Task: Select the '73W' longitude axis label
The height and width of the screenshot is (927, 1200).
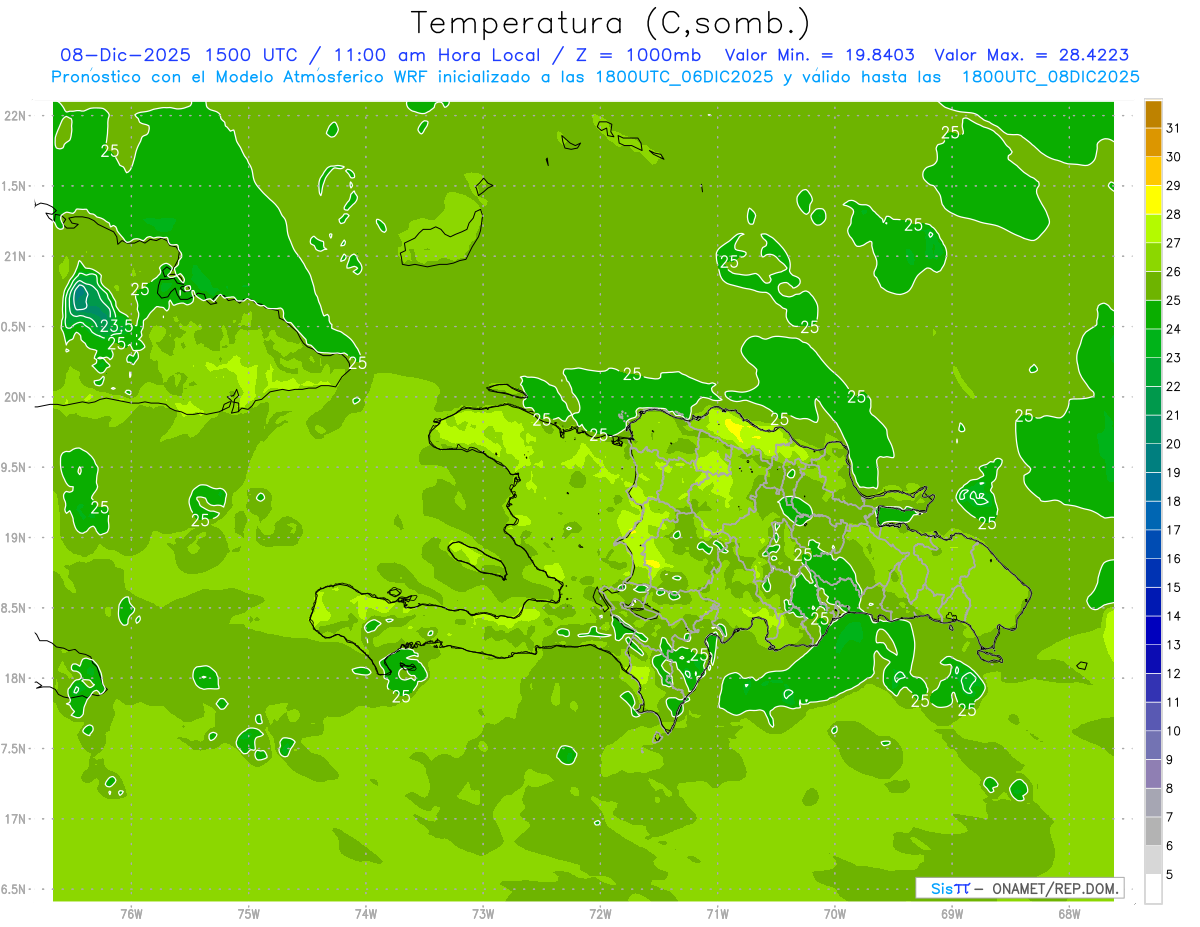Action: 483,914
